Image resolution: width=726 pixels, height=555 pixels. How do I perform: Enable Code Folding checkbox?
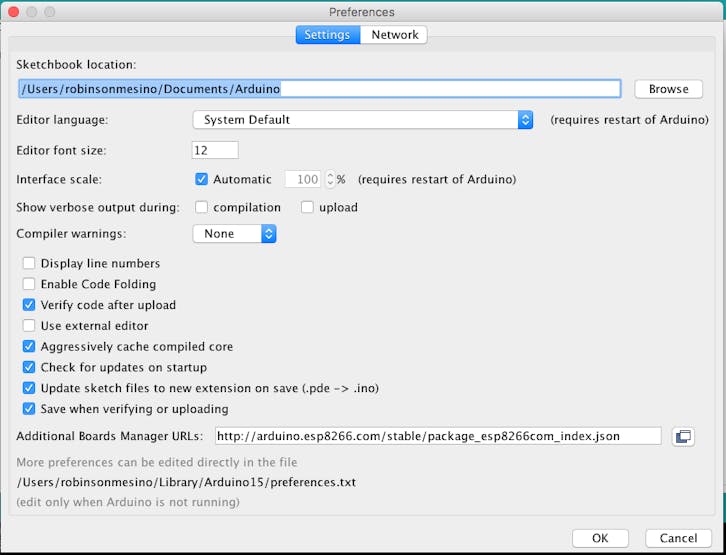(29, 284)
